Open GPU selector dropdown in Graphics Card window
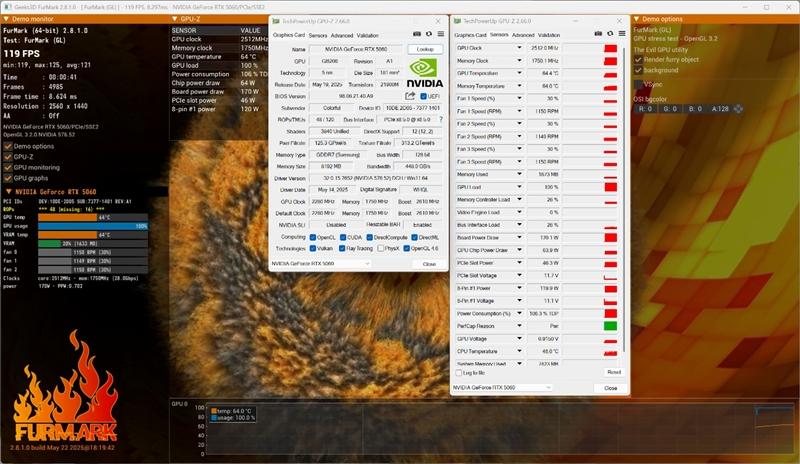The height and width of the screenshot is (464, 800). point(321,263)
